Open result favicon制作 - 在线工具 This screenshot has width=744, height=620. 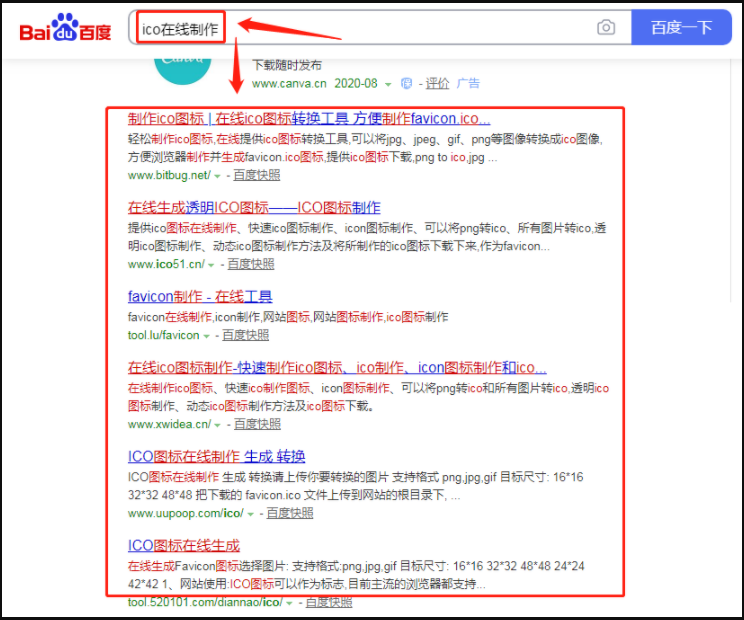pos(200,296)
